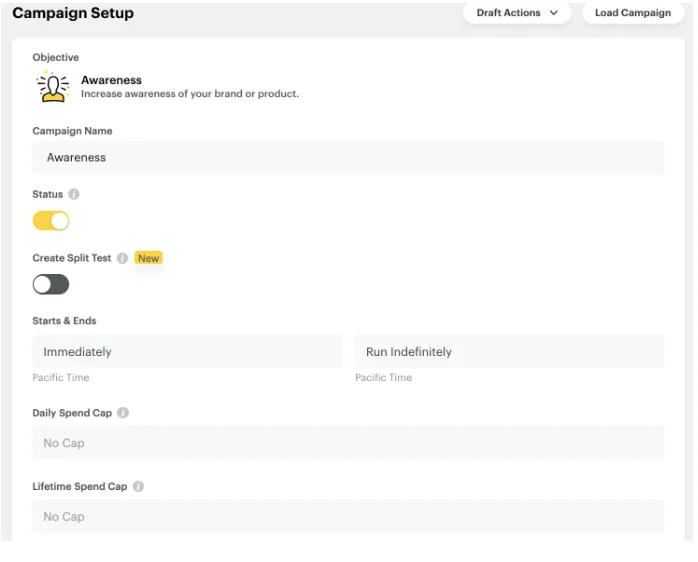Click the objective description about brand awareness
The width and height of the screenshot is (698, 562).
click(189, 94)
